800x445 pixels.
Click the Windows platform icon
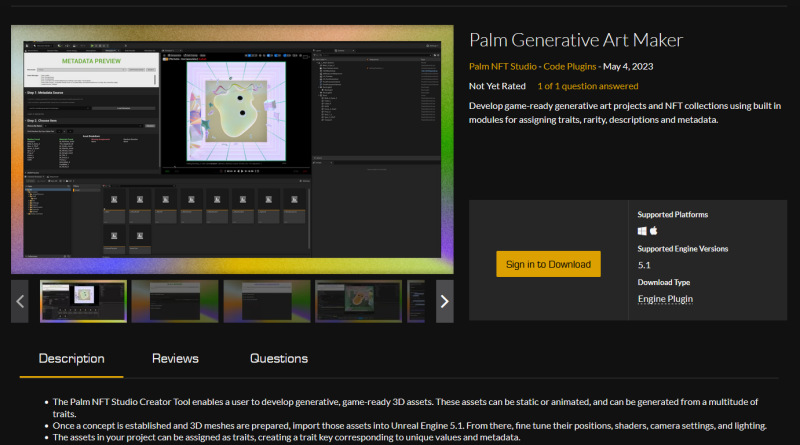click(x=642, y=231)
